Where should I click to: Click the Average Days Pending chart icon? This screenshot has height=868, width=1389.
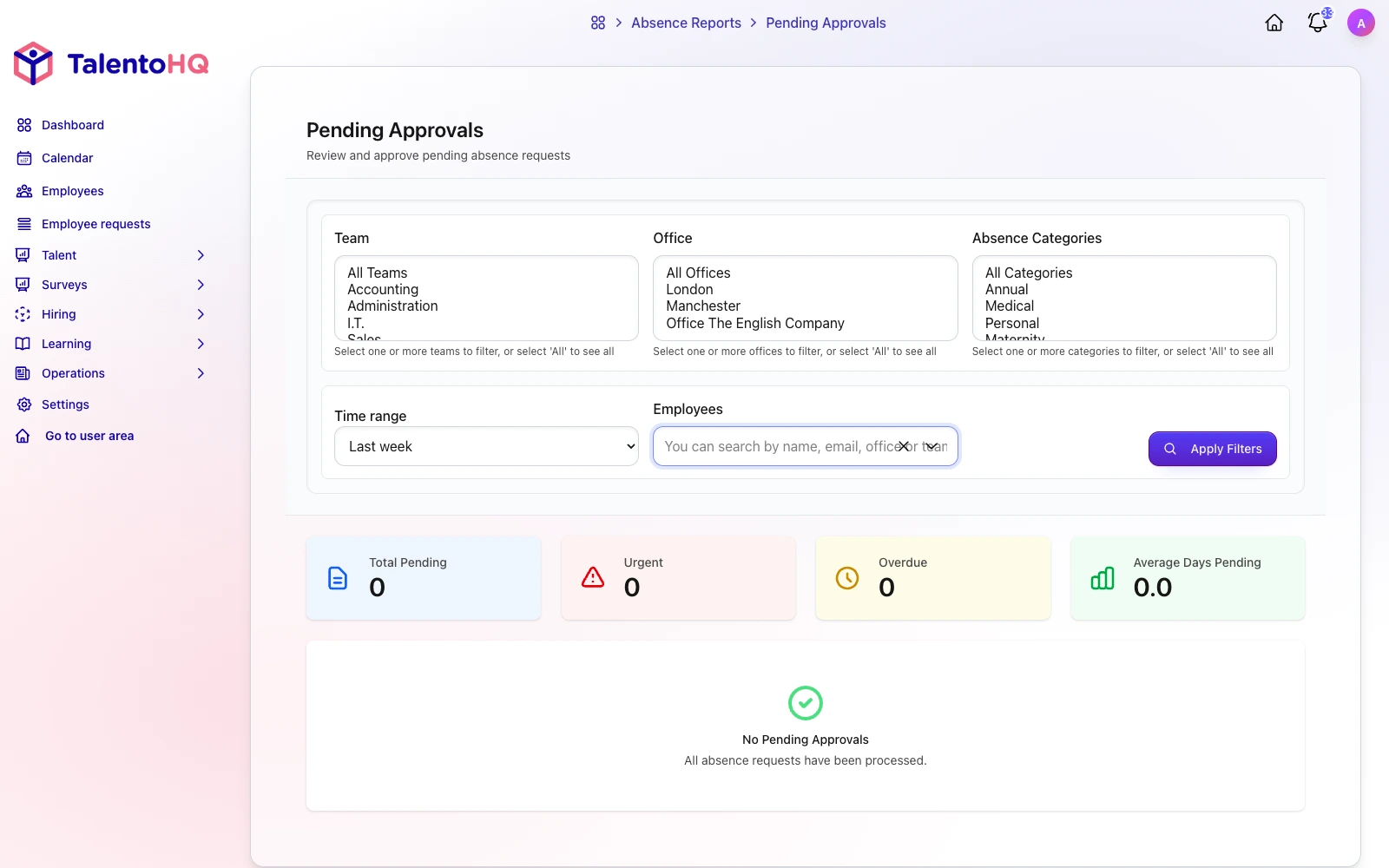click(x=1103, y=578)
